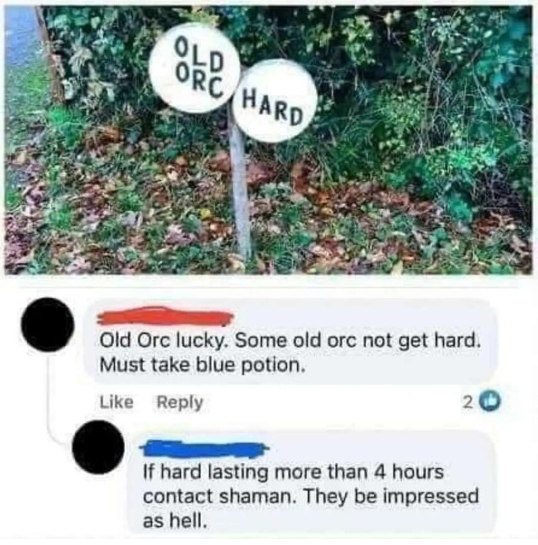The image size is (538, 545).
Task: Open first commenter's black profile avatar
Action: [x=47, y=325]
